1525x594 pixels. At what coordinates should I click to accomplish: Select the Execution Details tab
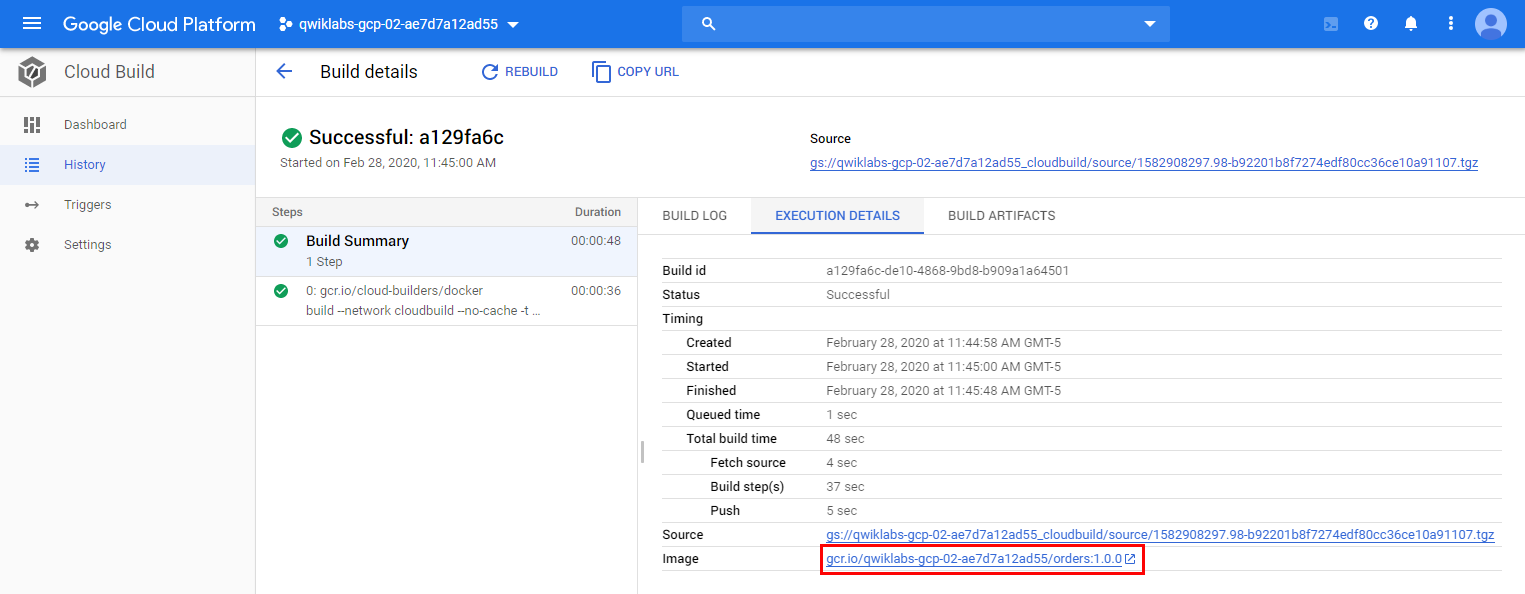pyautogui.click(x=838, y=216)
